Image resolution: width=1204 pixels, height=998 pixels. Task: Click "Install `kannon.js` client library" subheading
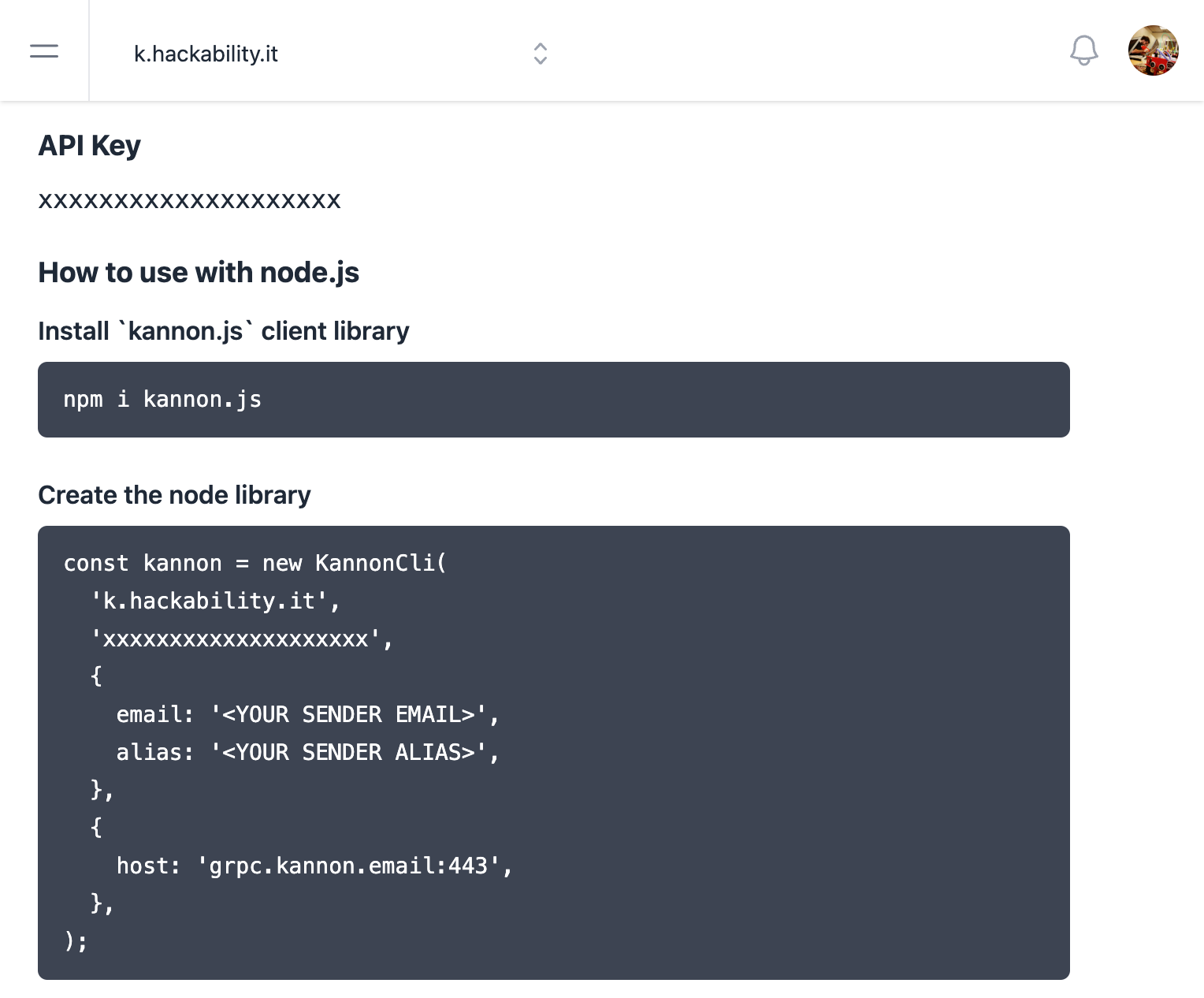(x=224, y=331)
